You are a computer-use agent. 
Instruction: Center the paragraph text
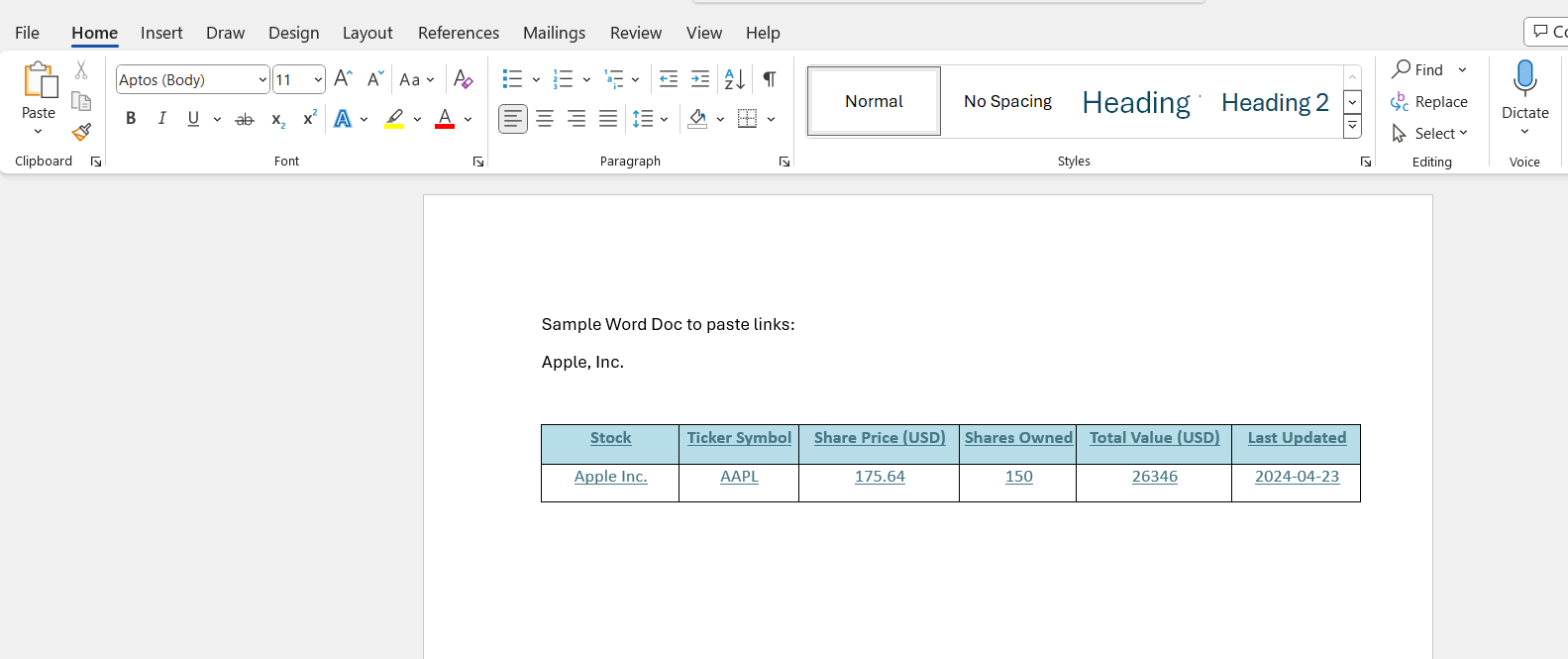(x=545, y=119)
